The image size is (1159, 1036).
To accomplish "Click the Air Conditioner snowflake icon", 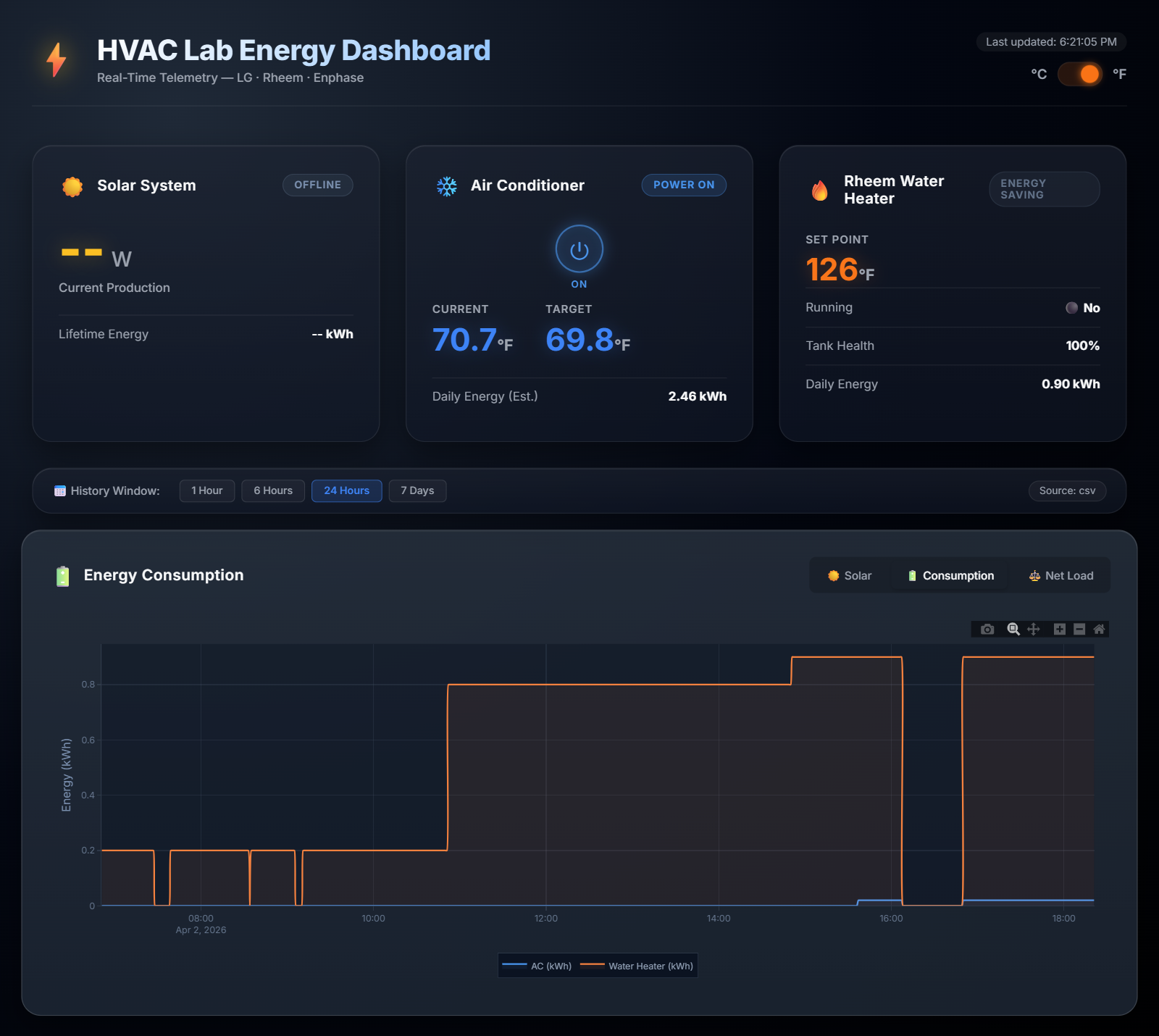I will coord(447,186).
